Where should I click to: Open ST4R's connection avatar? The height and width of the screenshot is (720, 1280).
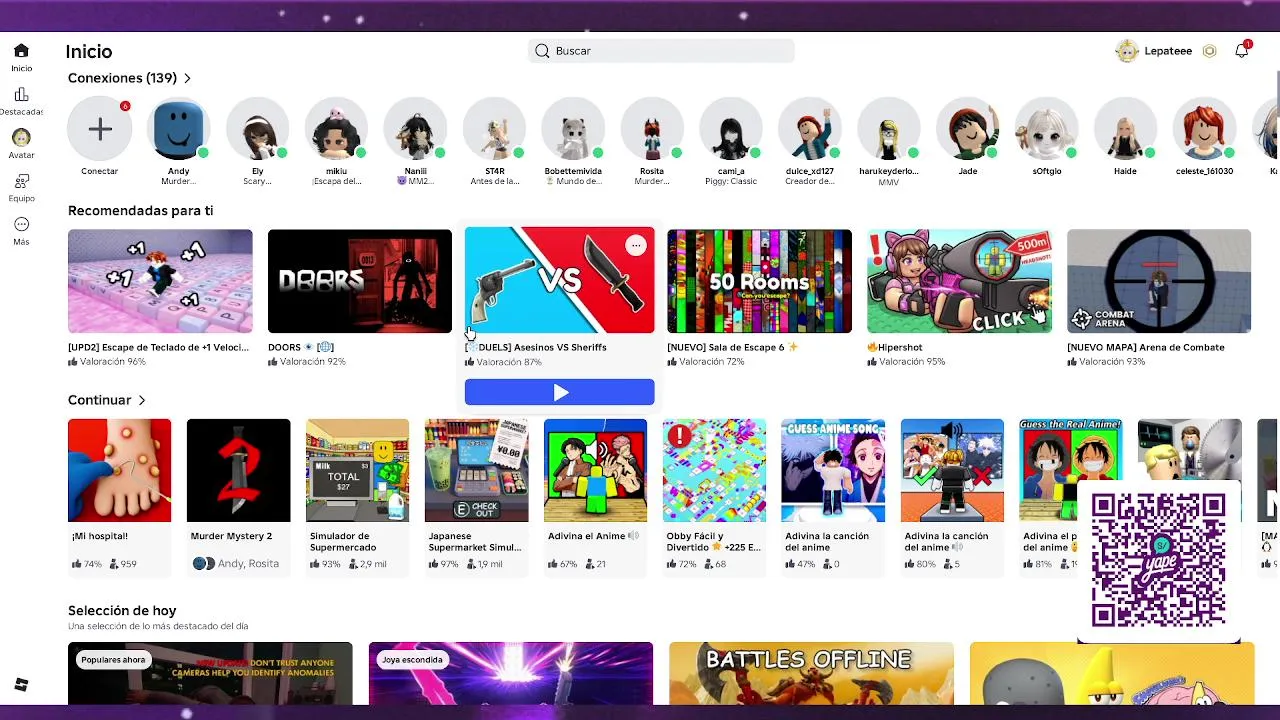point(495,129)
